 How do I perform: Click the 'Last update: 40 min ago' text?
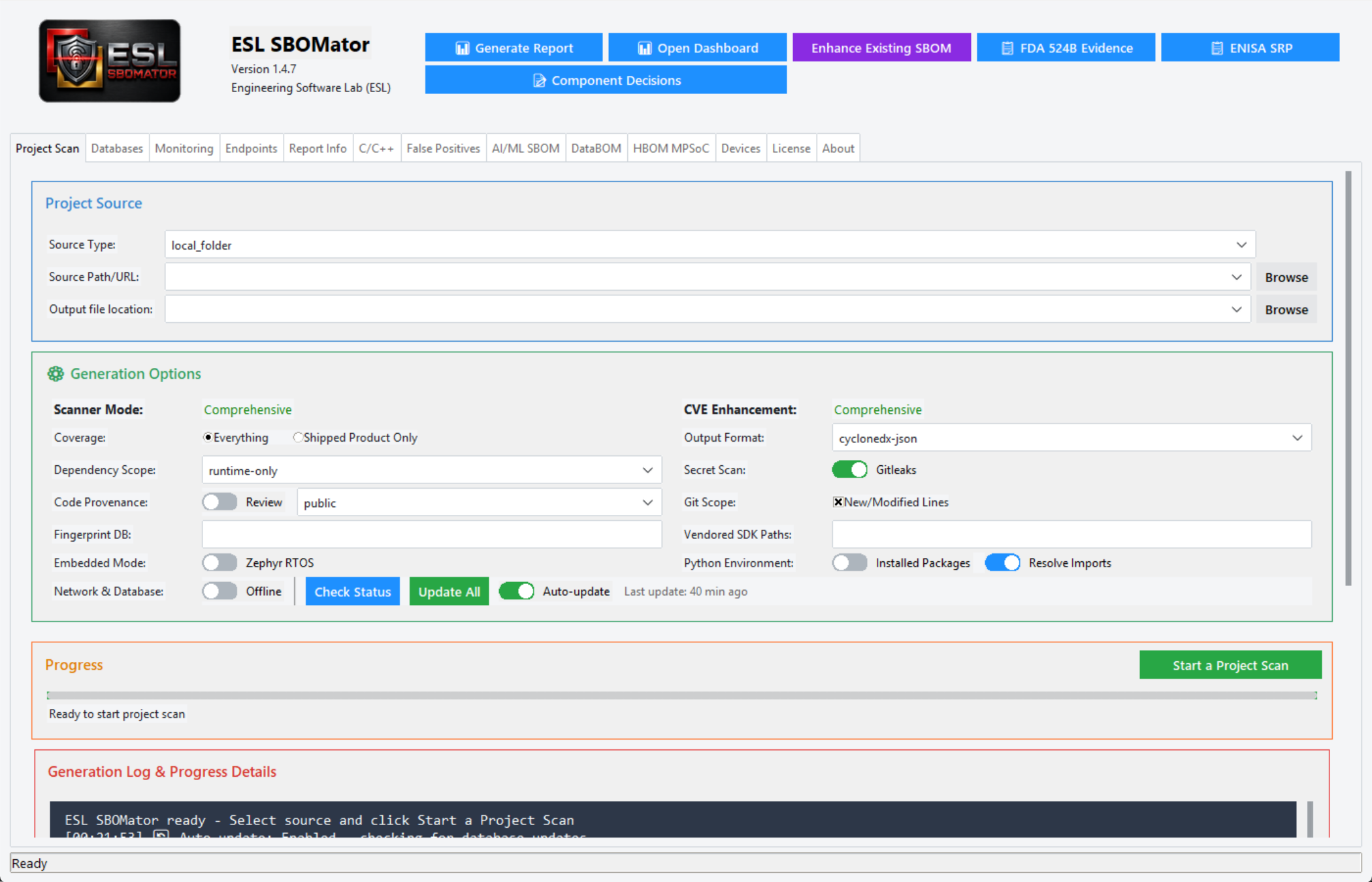pyautogui.click(x=685, y=591)
